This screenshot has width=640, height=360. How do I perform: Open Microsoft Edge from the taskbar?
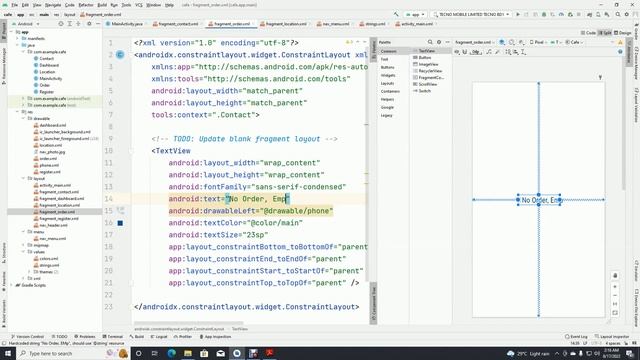click(171, 353)
